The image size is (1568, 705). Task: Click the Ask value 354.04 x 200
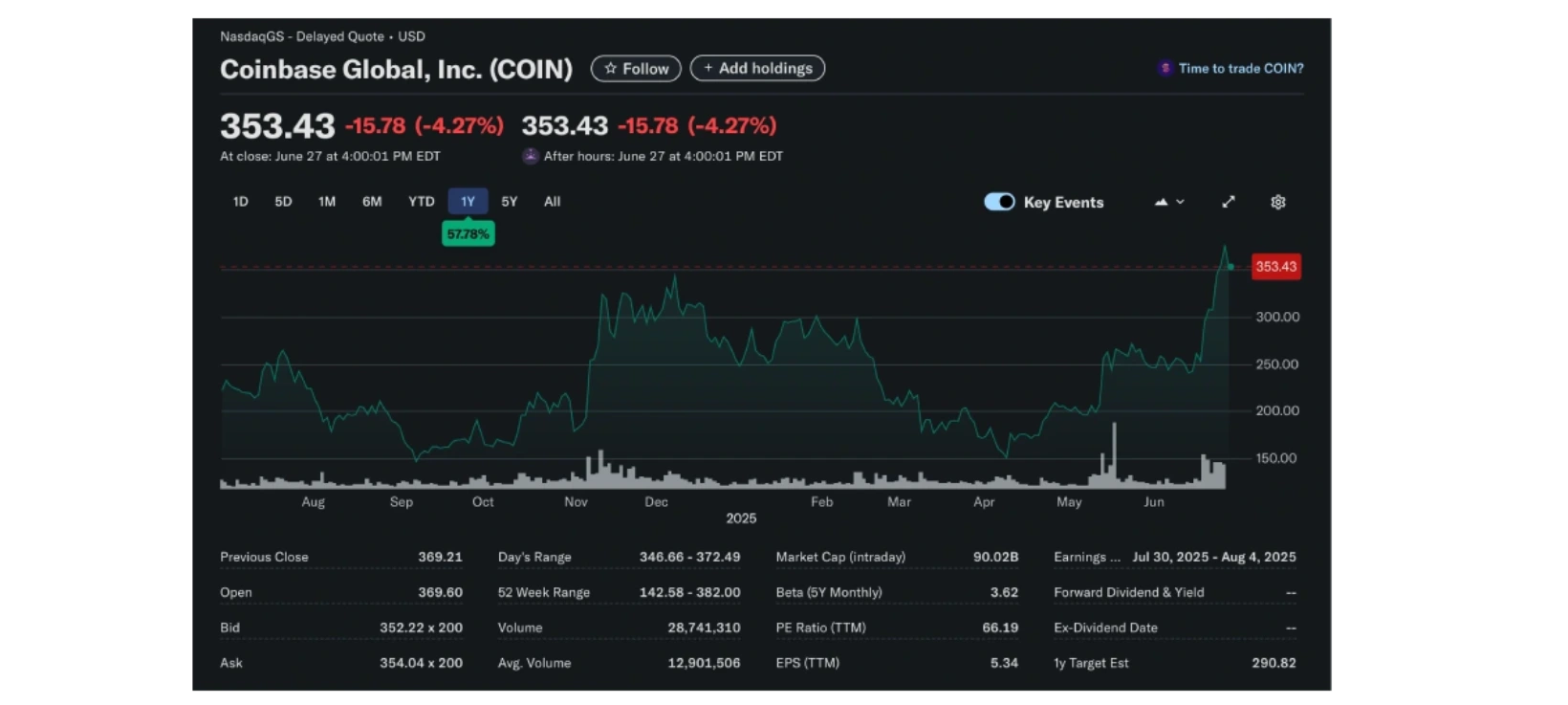point(421,663)
